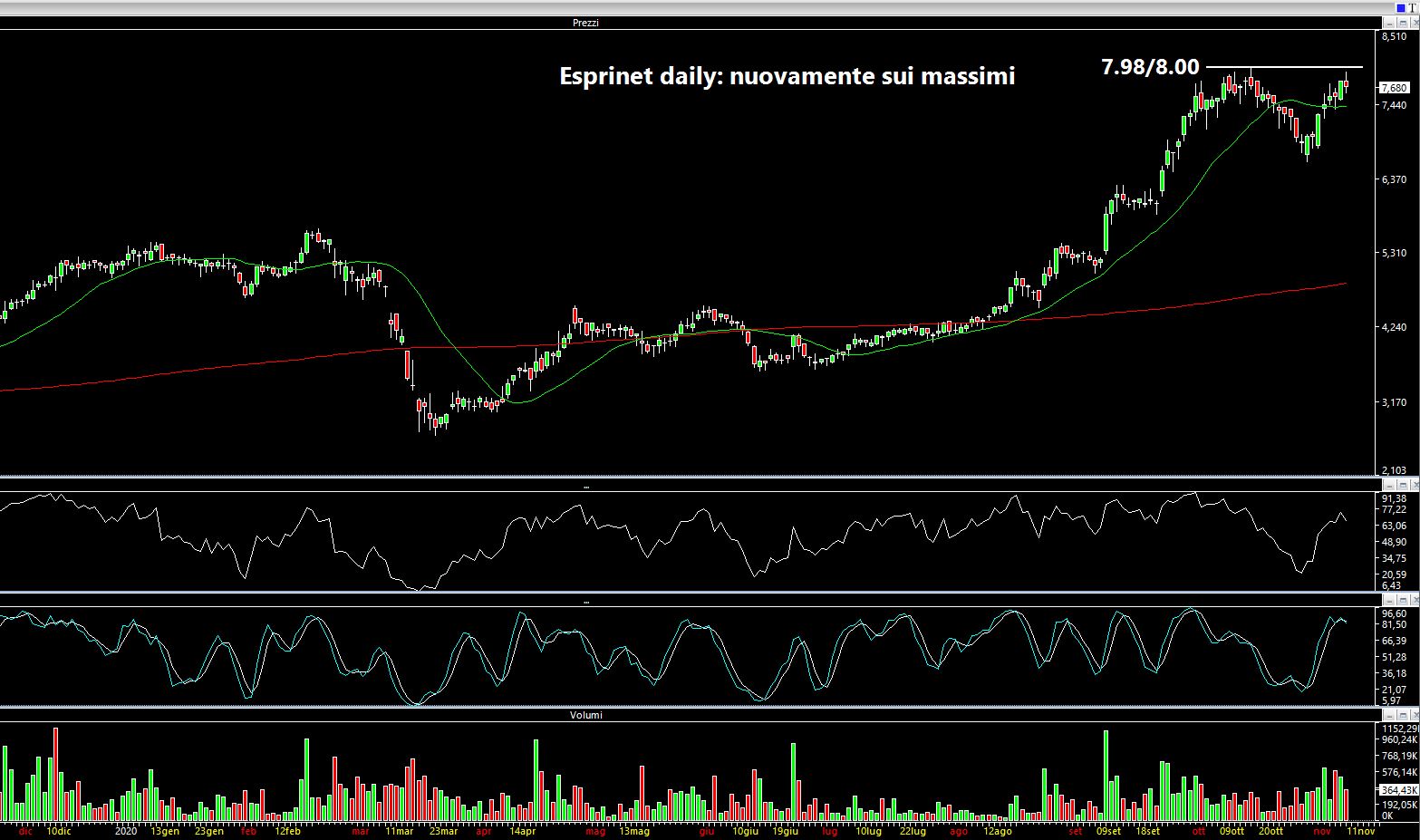Viewport: 1420px width, 840px height.
Task: Click the highlighted 7,680 current price tag
Action: [x=1394, y=88]
